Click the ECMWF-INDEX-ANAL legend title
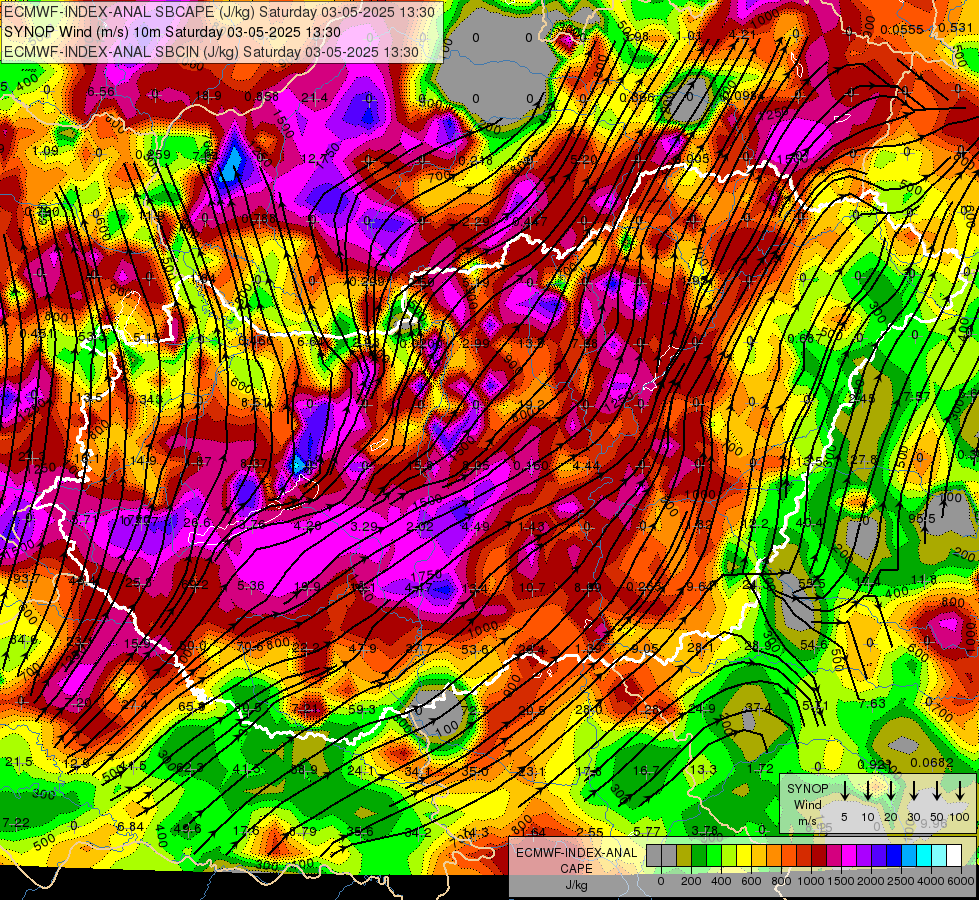This screenshot has width=979, height=900. [x=576, y=853]
